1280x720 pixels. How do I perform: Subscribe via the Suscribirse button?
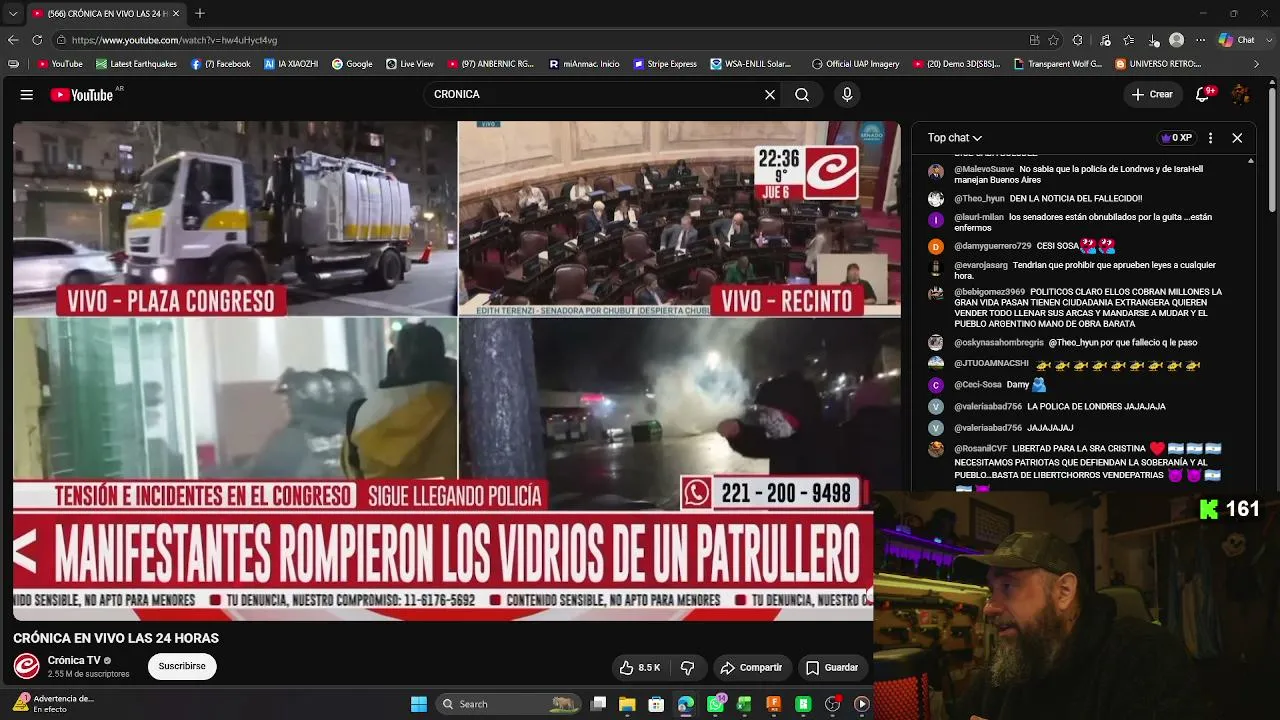182,666
